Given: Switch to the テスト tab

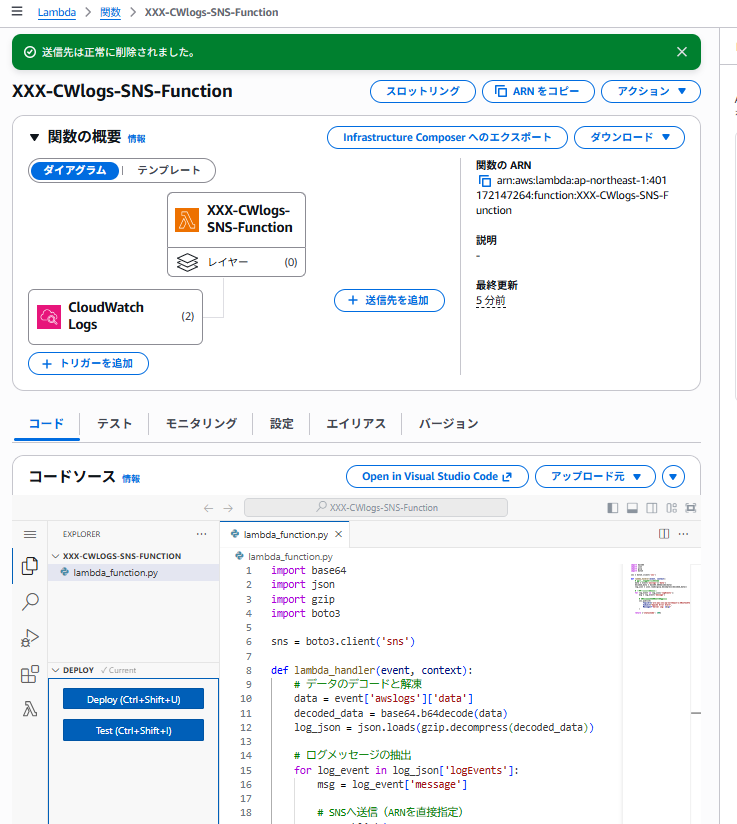Looking at the screenshot, I should 114,424.
